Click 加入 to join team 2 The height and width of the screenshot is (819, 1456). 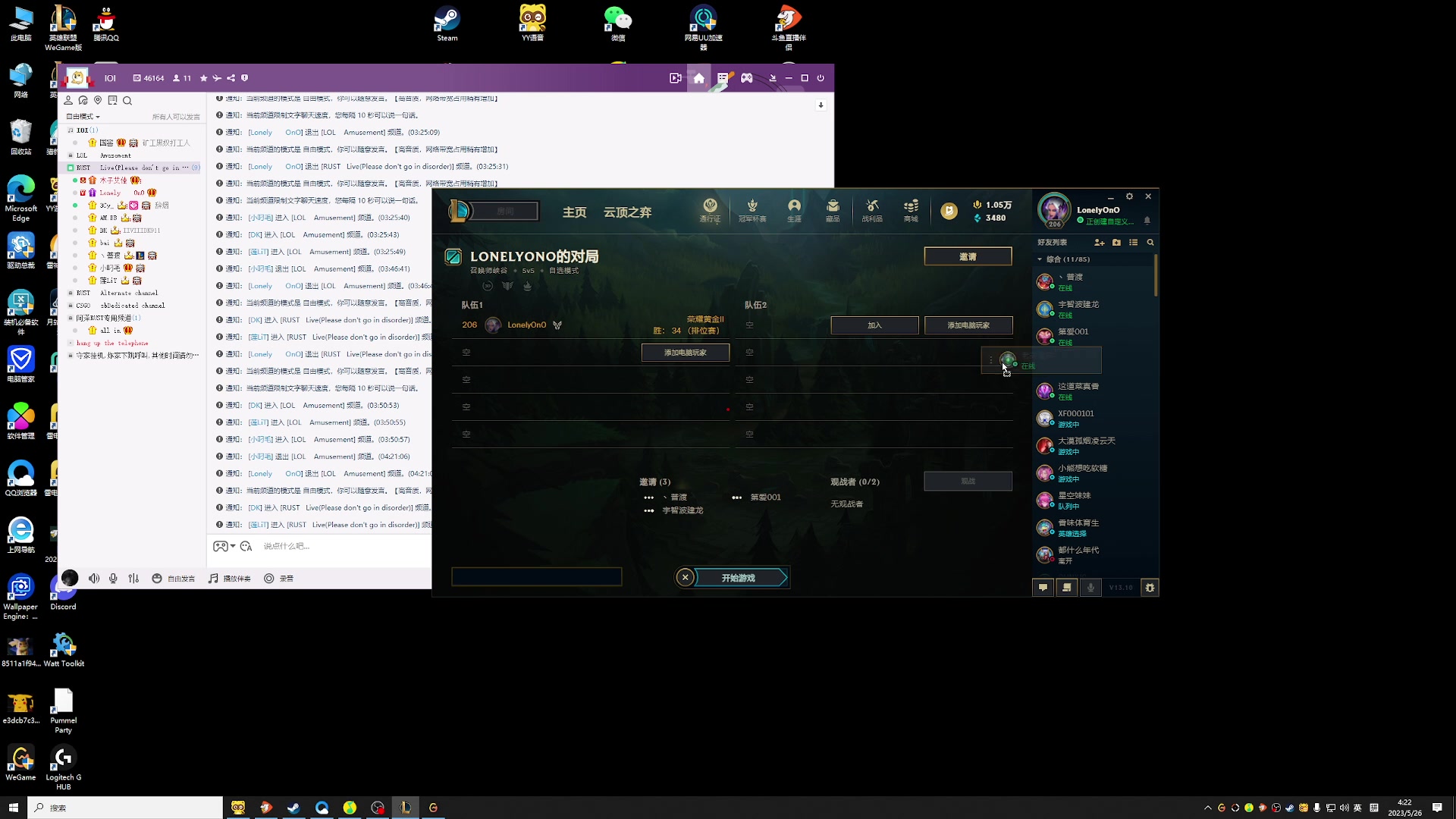(874, 325)
